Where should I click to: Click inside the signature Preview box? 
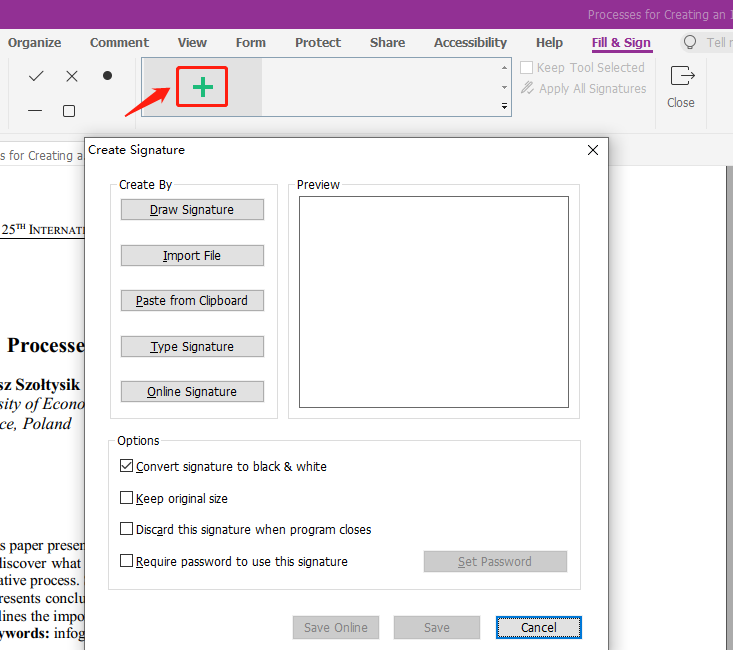pyautogui.click(x=433, y=302)
